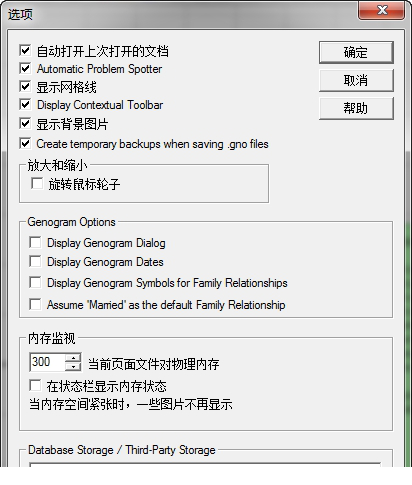Click the 取消 button
Screen dimensions: 412x485
[x=356, y=80]
